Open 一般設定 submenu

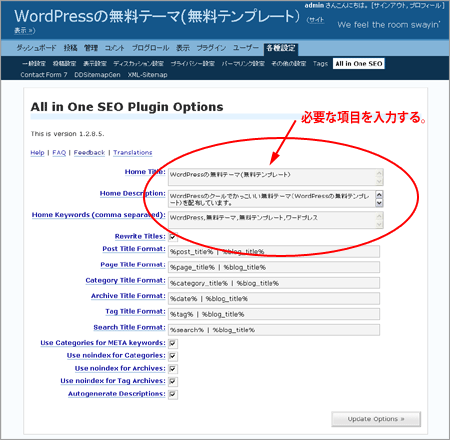(34, 63)
